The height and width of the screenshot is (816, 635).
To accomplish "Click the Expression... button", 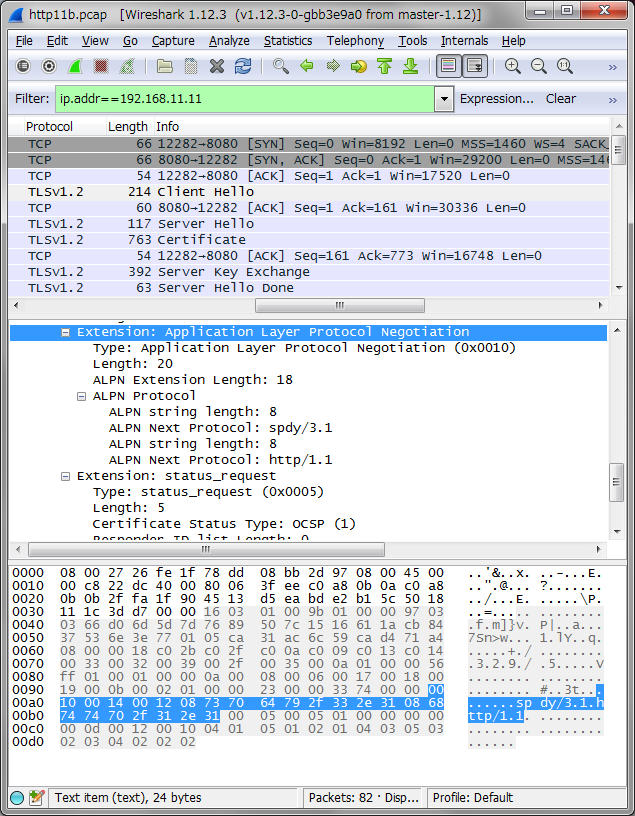I will (496, 99).
